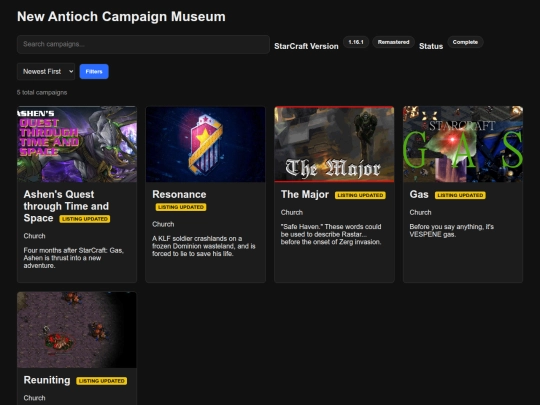Click description 'Before you say anything, it's VESPENE gas'
540x405 pixels.
(451, 230)
